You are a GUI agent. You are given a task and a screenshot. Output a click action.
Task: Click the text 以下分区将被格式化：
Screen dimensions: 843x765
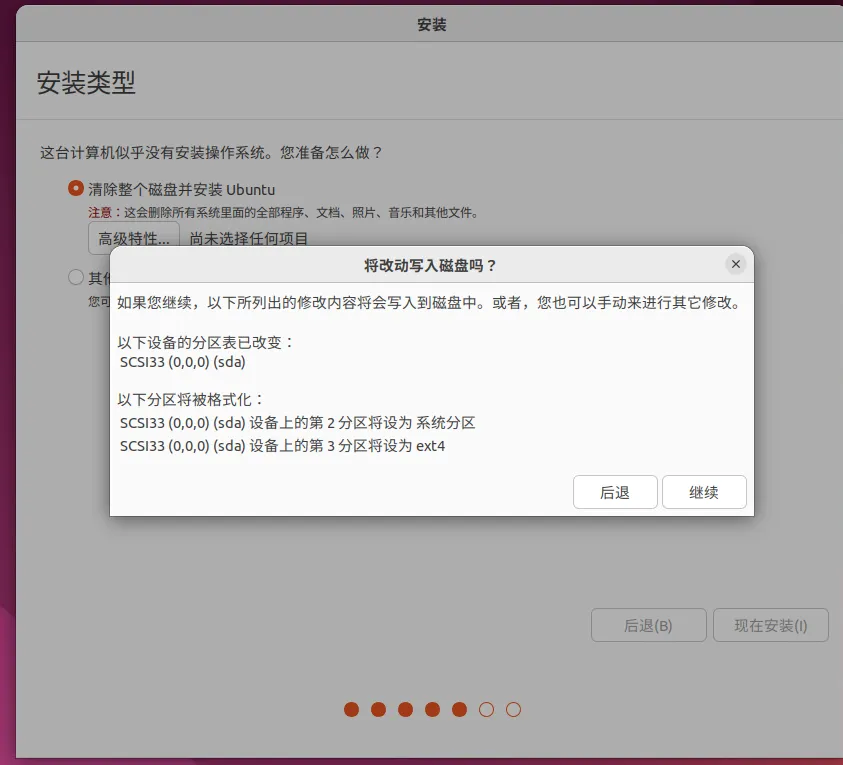coord(191,399)
